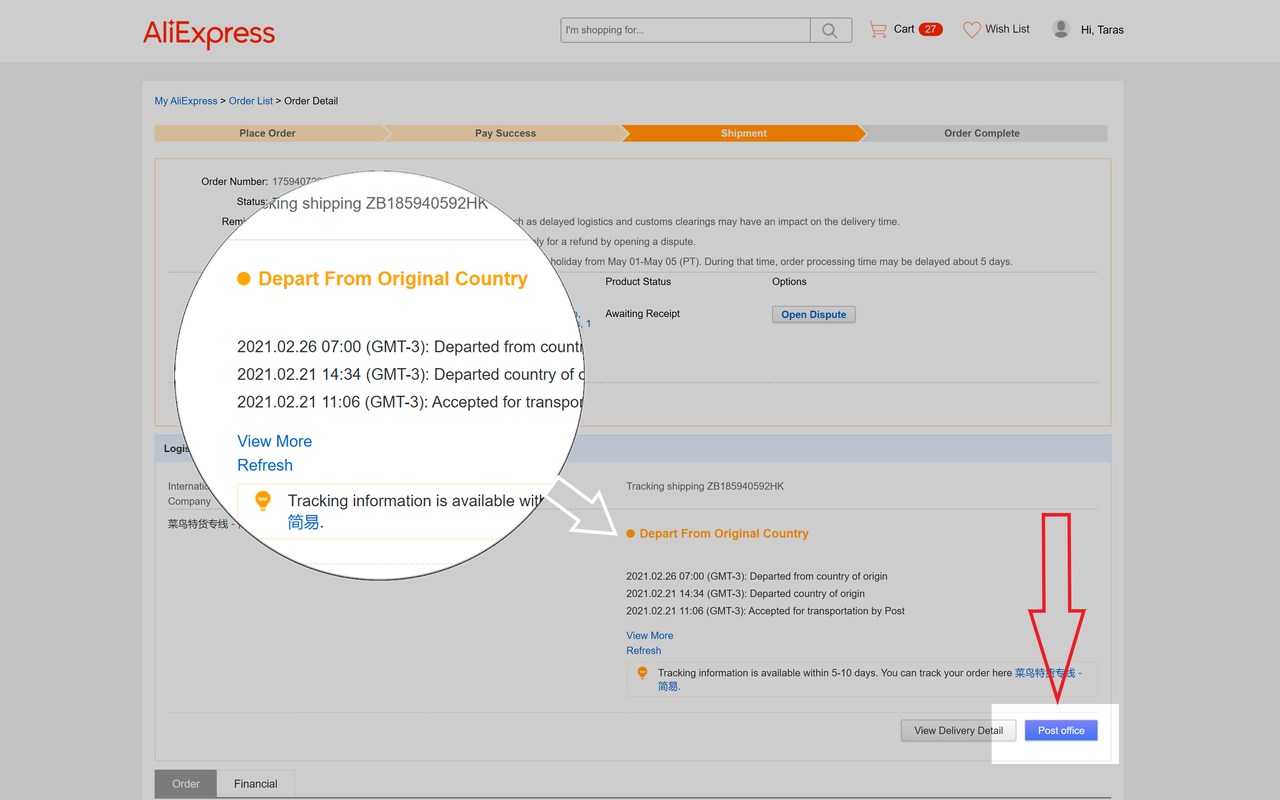
Task: Click the 2021.02.21 11:06 Accepted for transportation entry
Action: [766, 611]
